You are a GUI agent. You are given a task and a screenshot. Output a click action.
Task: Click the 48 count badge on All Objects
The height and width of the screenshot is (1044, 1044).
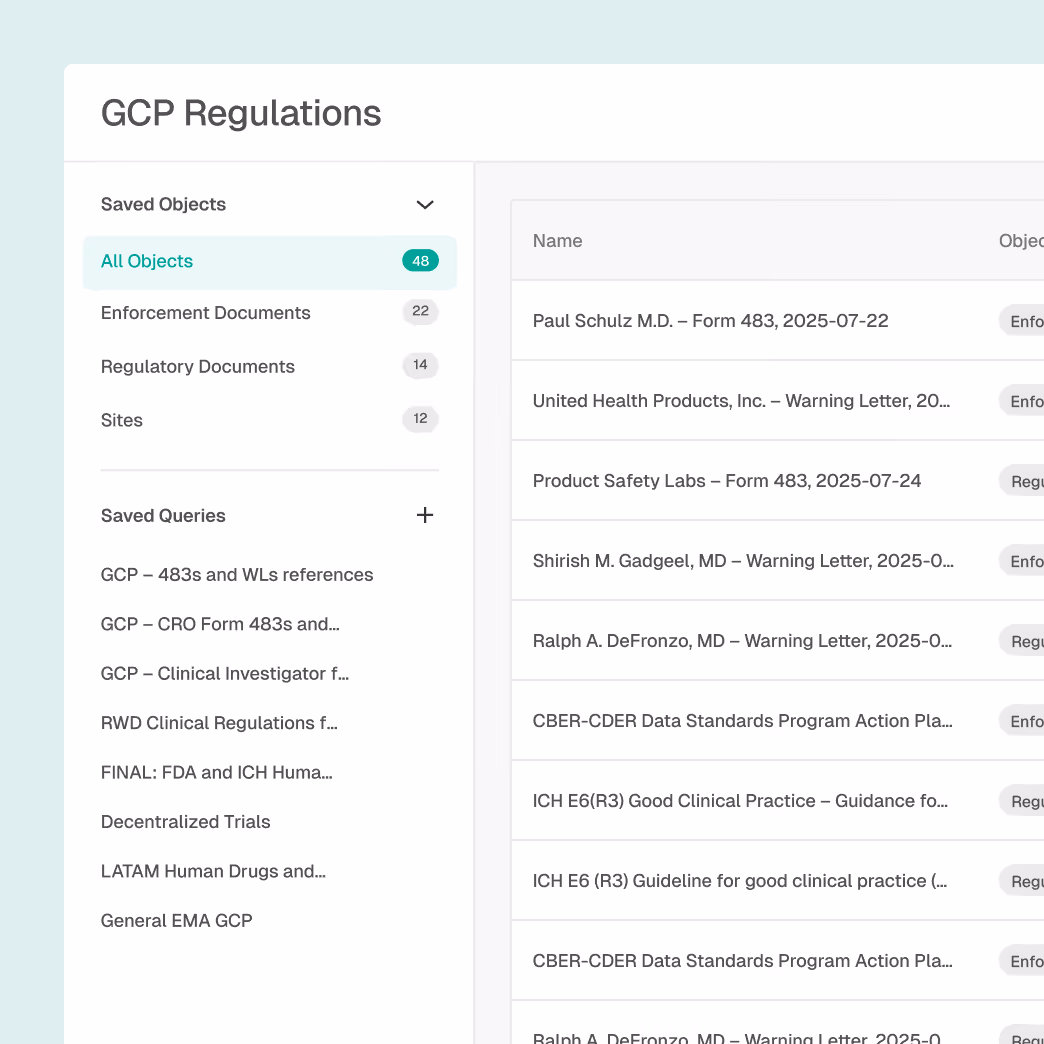419,260
